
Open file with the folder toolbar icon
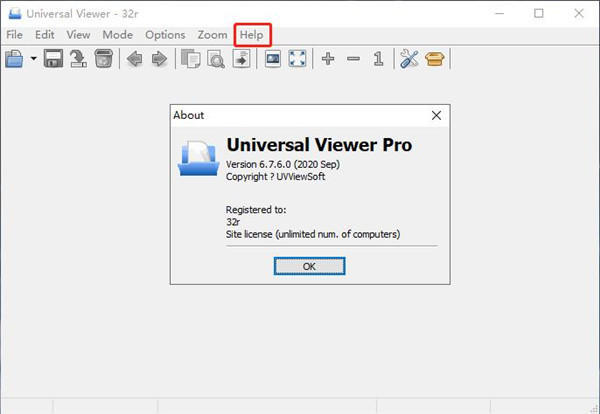coord(14,59)
